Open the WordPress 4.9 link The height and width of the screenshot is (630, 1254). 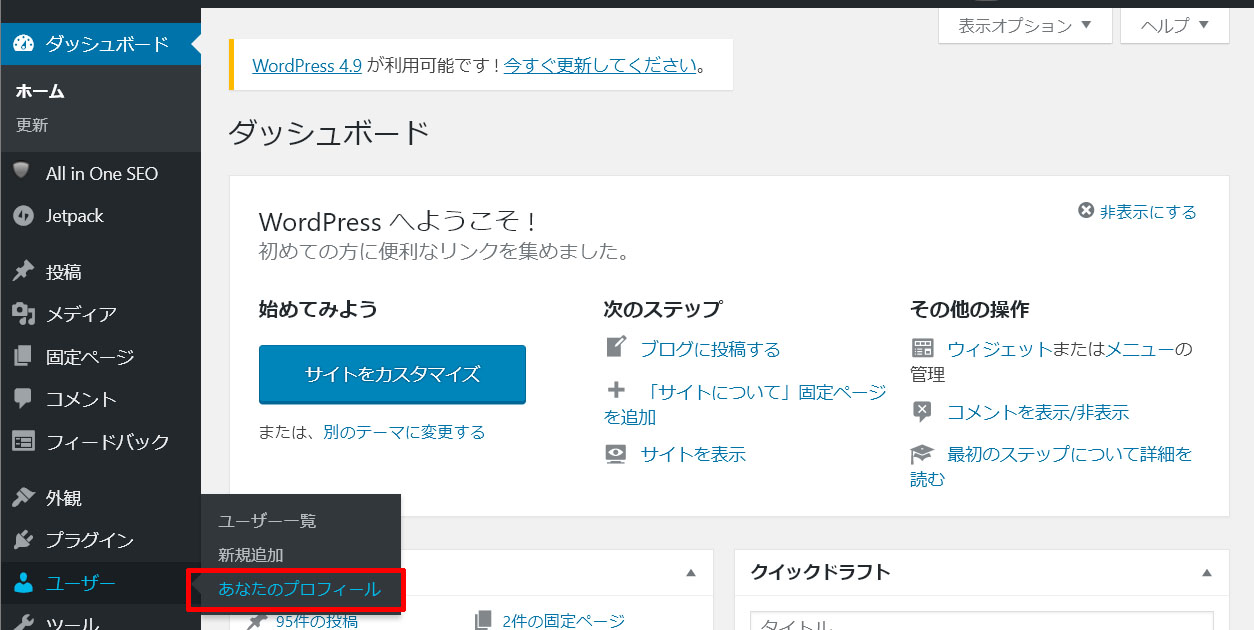pyautogui.click(x=307, y=66)
